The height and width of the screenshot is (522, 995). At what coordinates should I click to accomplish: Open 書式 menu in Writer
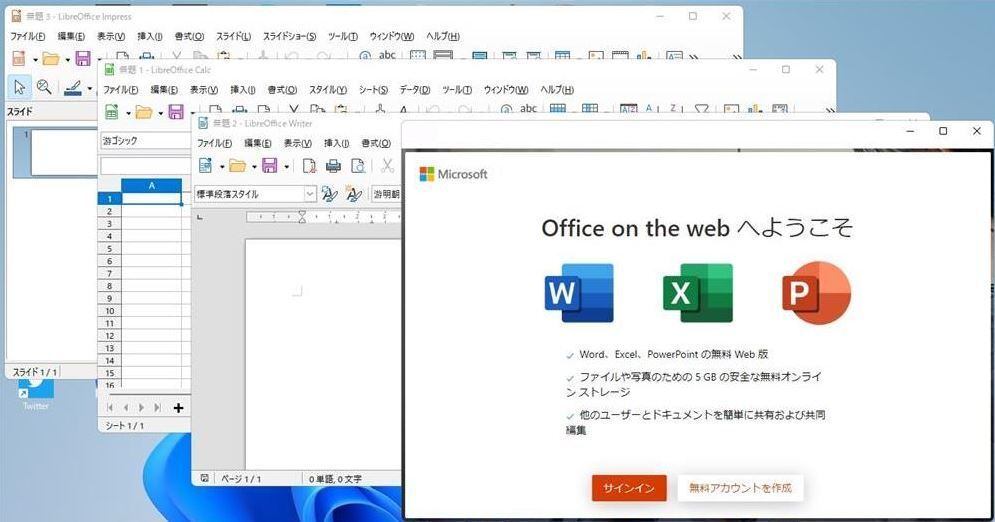pos(376,143)
